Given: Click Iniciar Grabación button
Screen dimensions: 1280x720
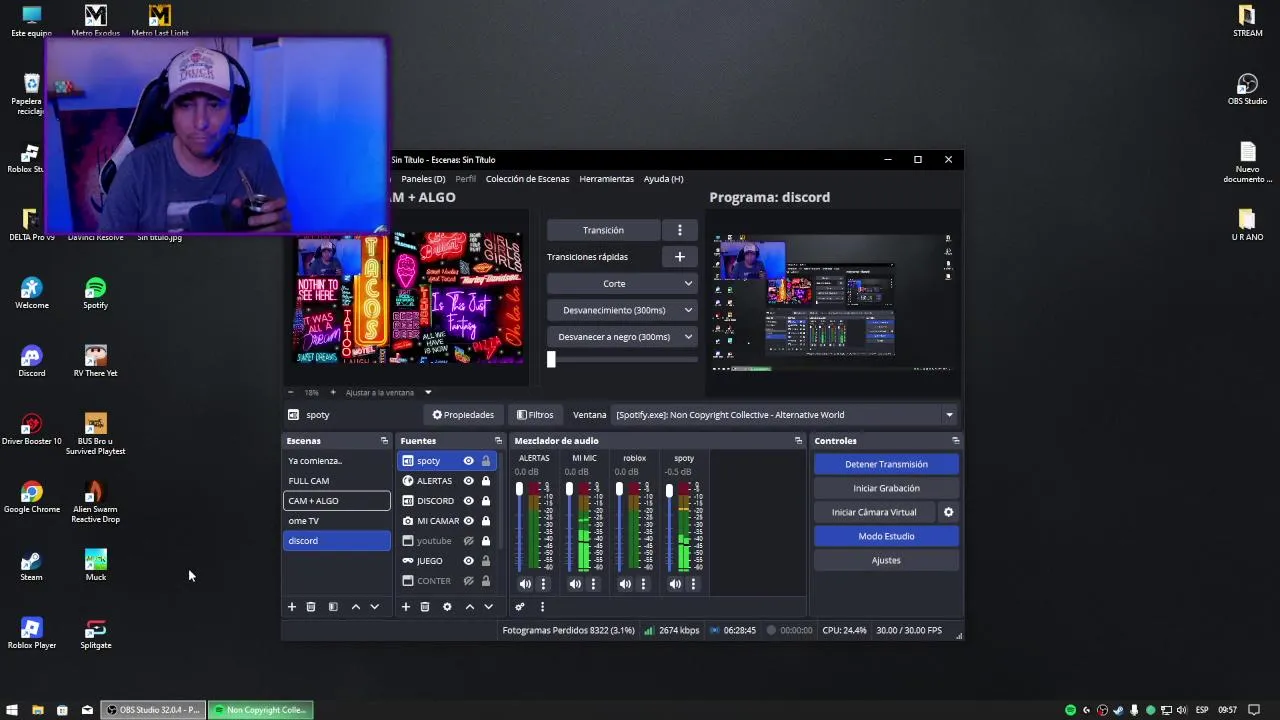Looking at the screenshot, I should [886, 488].
